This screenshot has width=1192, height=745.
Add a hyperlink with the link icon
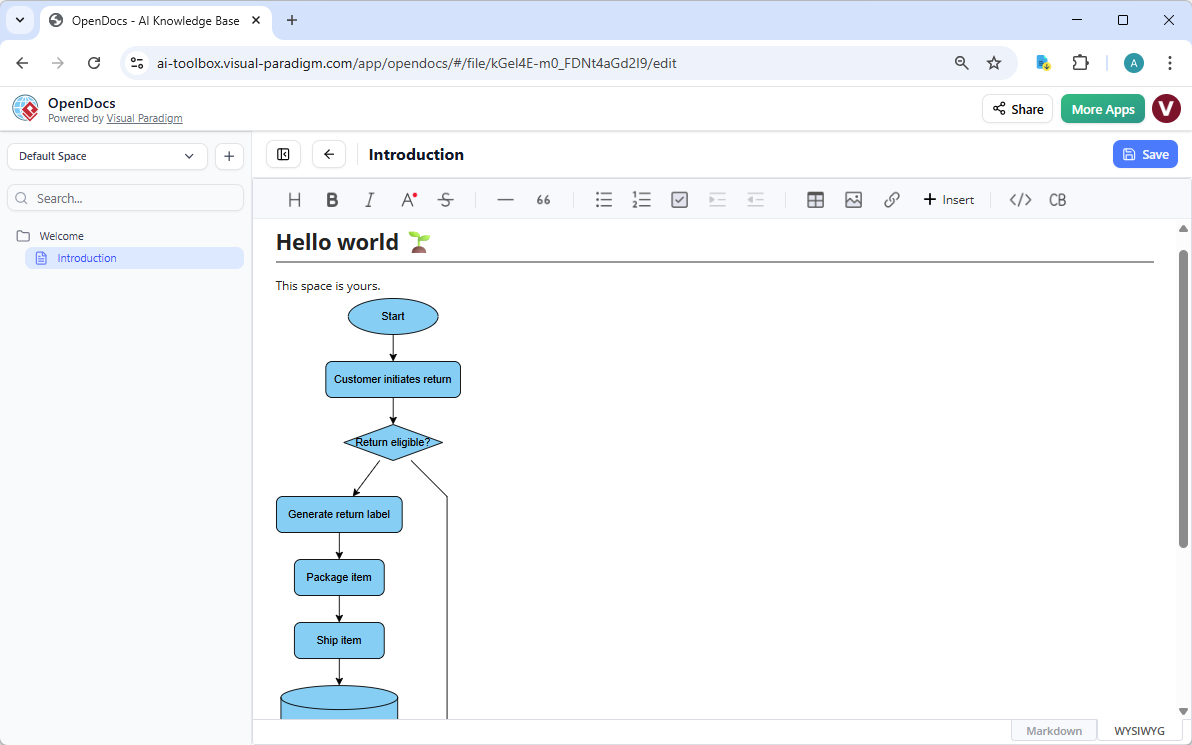point(891,199)
